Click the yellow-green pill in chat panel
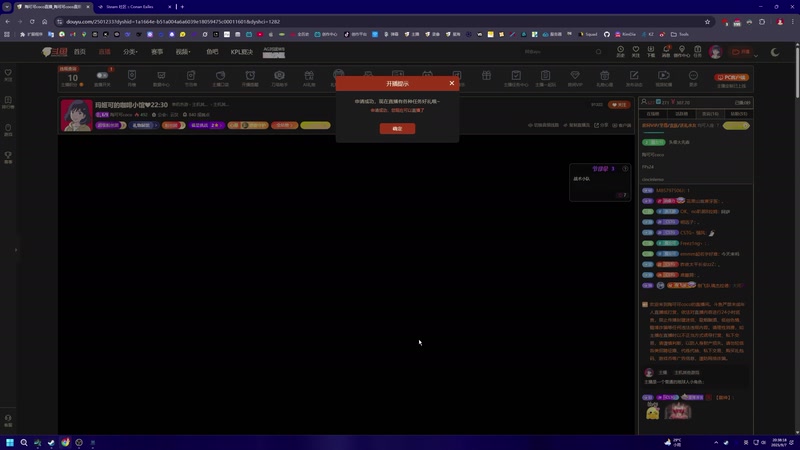The image size is (800, 450). 736,126
